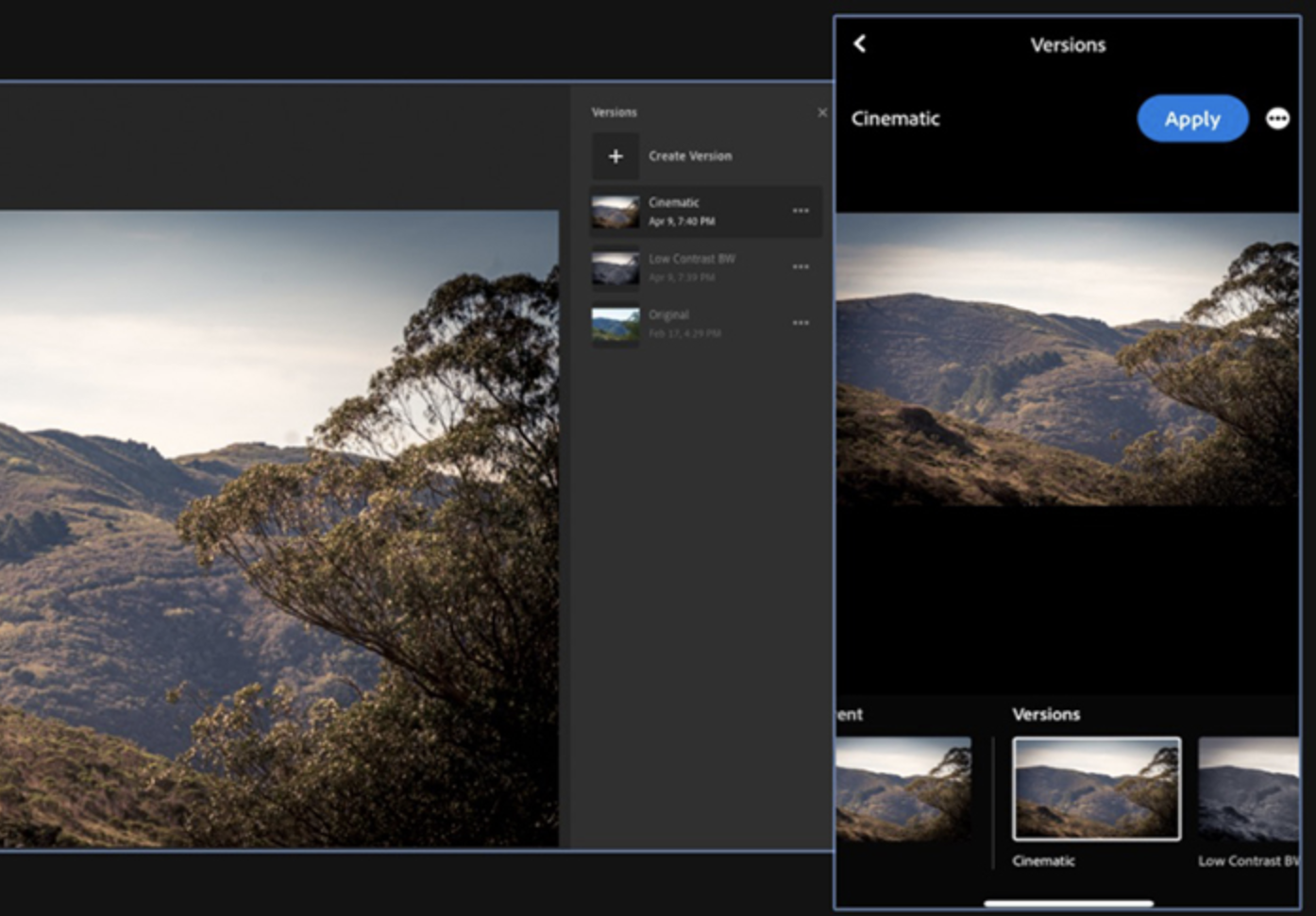The height and width of the screenshot is (916, 1316).
Task: Click the Create Version label
Action: (x=690, y=156)
